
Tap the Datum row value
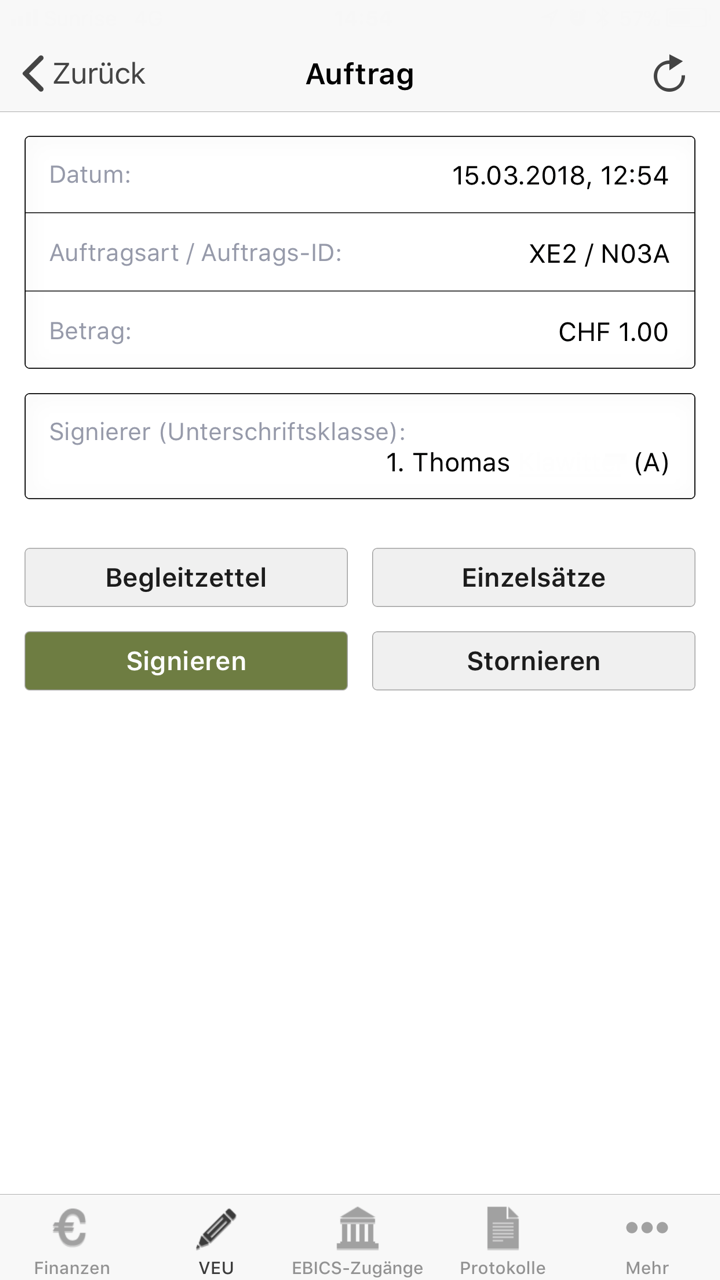tap(560, 176)
